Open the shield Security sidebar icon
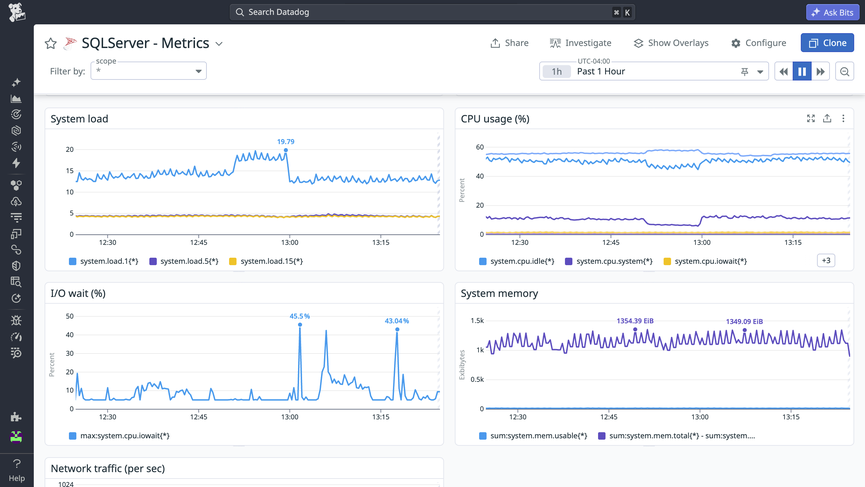Screen dimensions: 865x487 click(x=16, y=266)
